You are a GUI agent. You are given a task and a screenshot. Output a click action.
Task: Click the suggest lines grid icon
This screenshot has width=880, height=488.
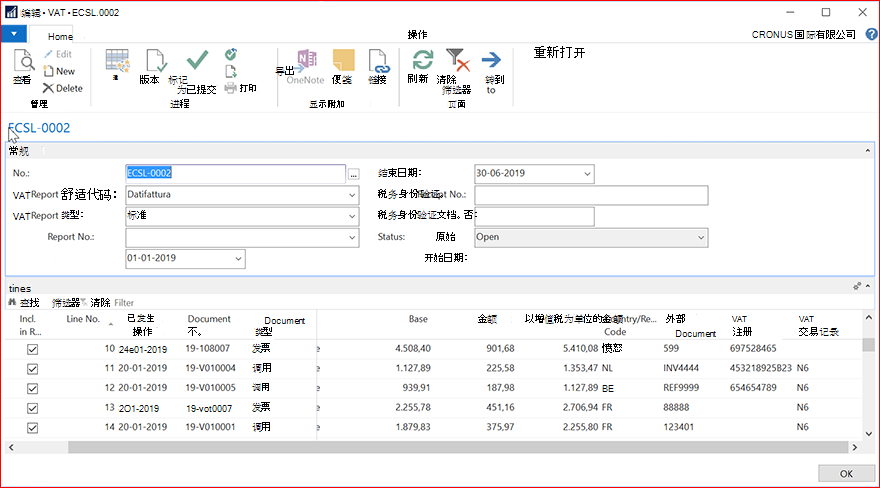(117, 61)
